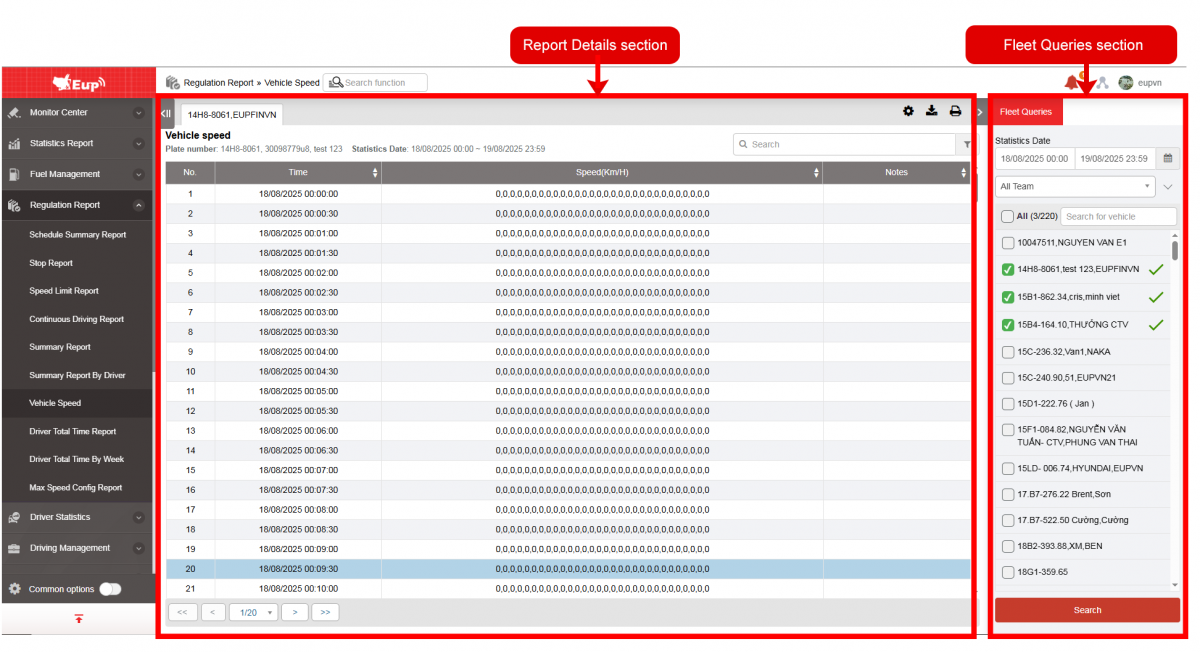Click the eupvn user avatar

tap(1125, 83)
